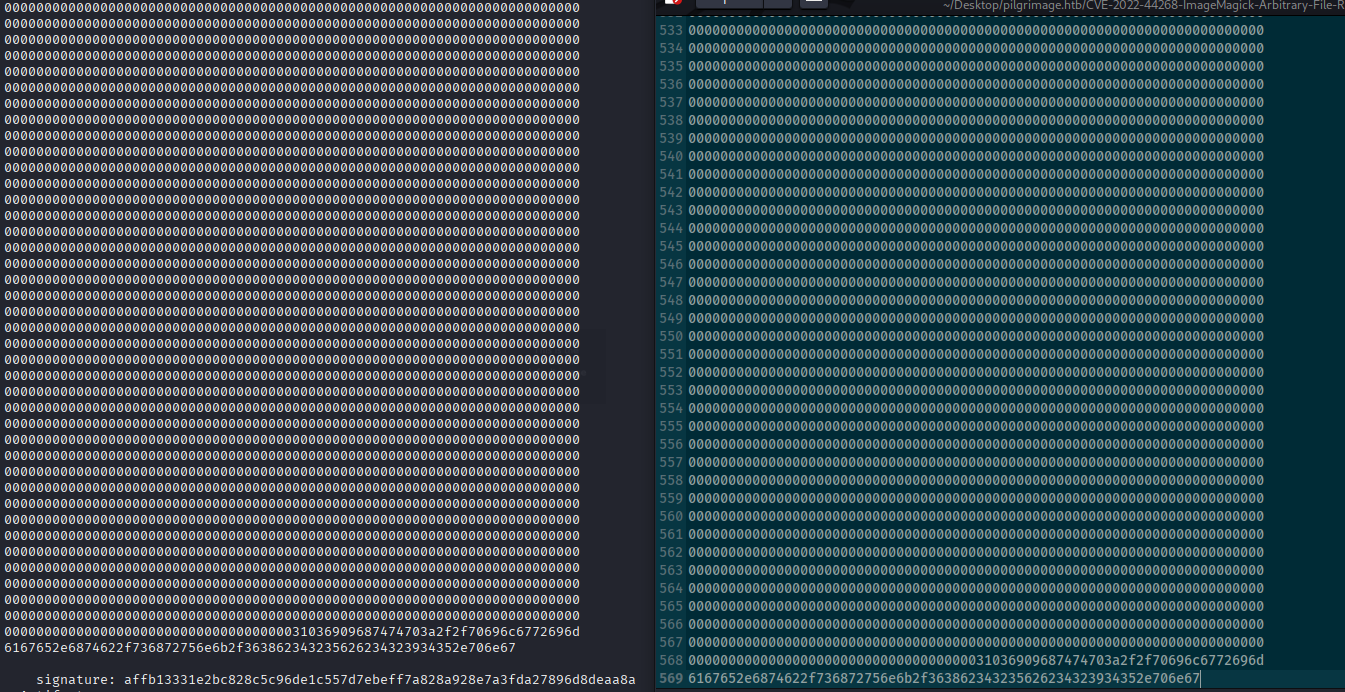The image size is (1345, 692).
Task: Select line number 544 in the editor gutter
Action: point(671,228)
